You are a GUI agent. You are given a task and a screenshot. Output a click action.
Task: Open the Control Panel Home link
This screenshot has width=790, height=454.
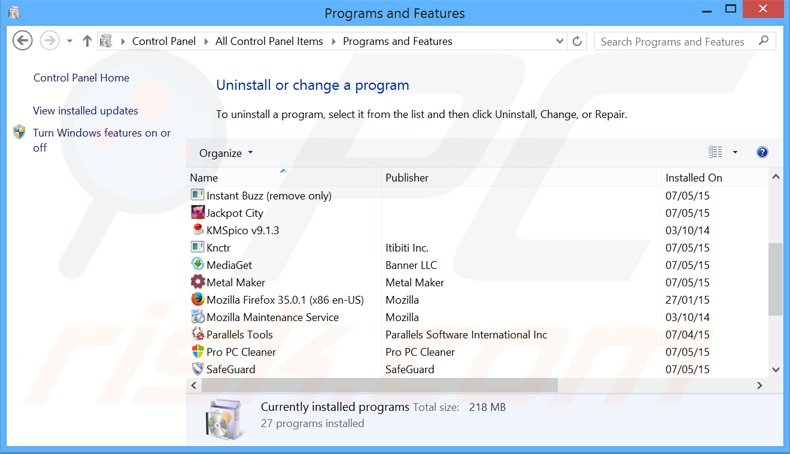click(x=81, y=78)
